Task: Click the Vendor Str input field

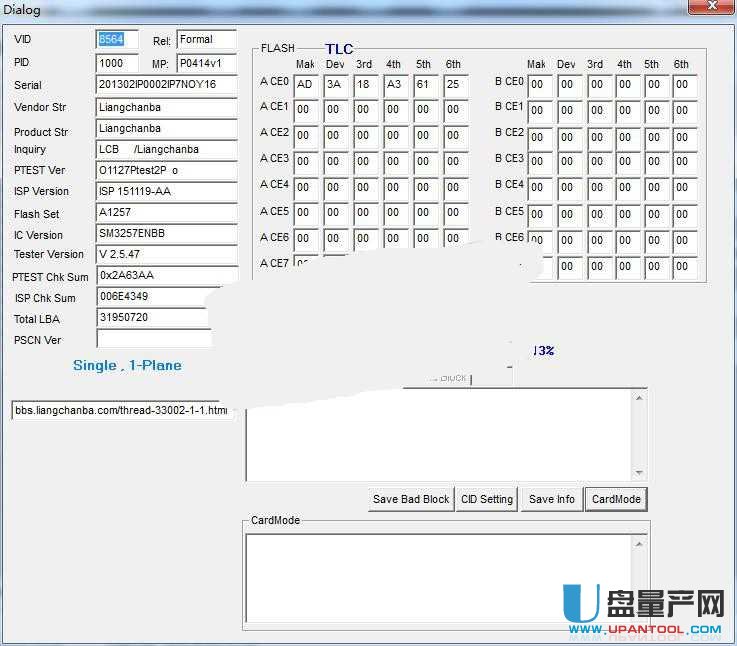Action: (x=166, y=107)
